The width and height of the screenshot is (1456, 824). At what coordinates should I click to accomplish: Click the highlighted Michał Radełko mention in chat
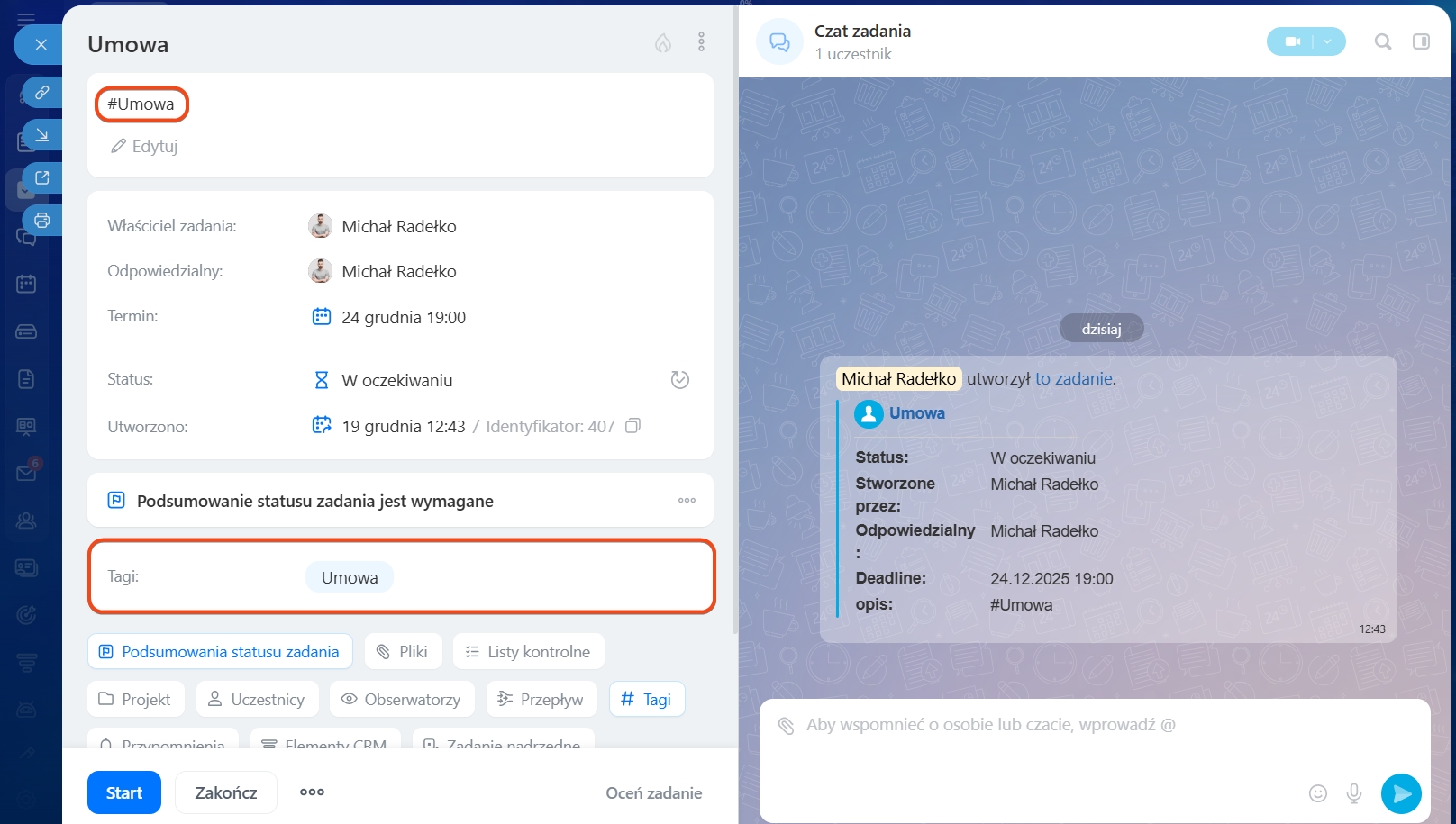coord(899,379)
